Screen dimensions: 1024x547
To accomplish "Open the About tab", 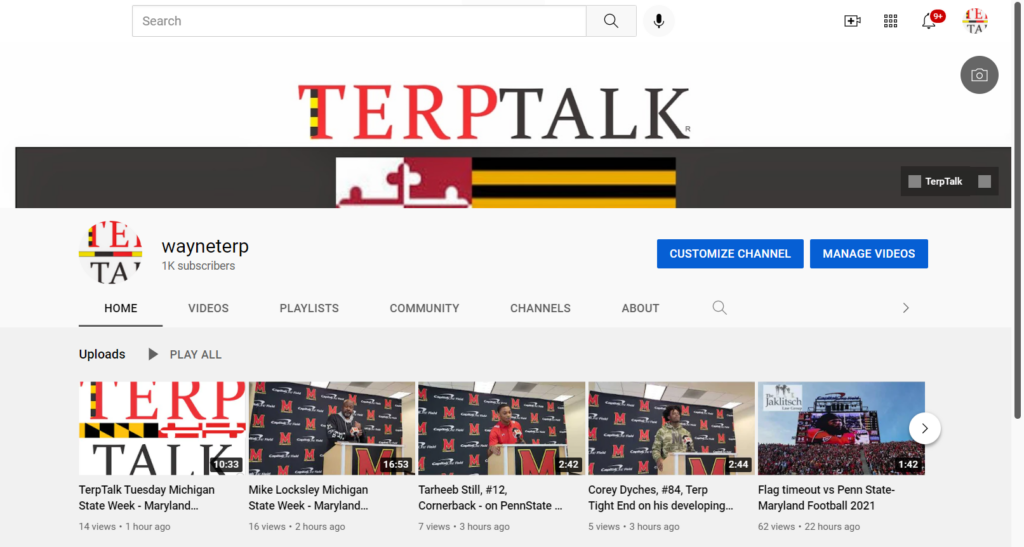I will tap(640, 308).
